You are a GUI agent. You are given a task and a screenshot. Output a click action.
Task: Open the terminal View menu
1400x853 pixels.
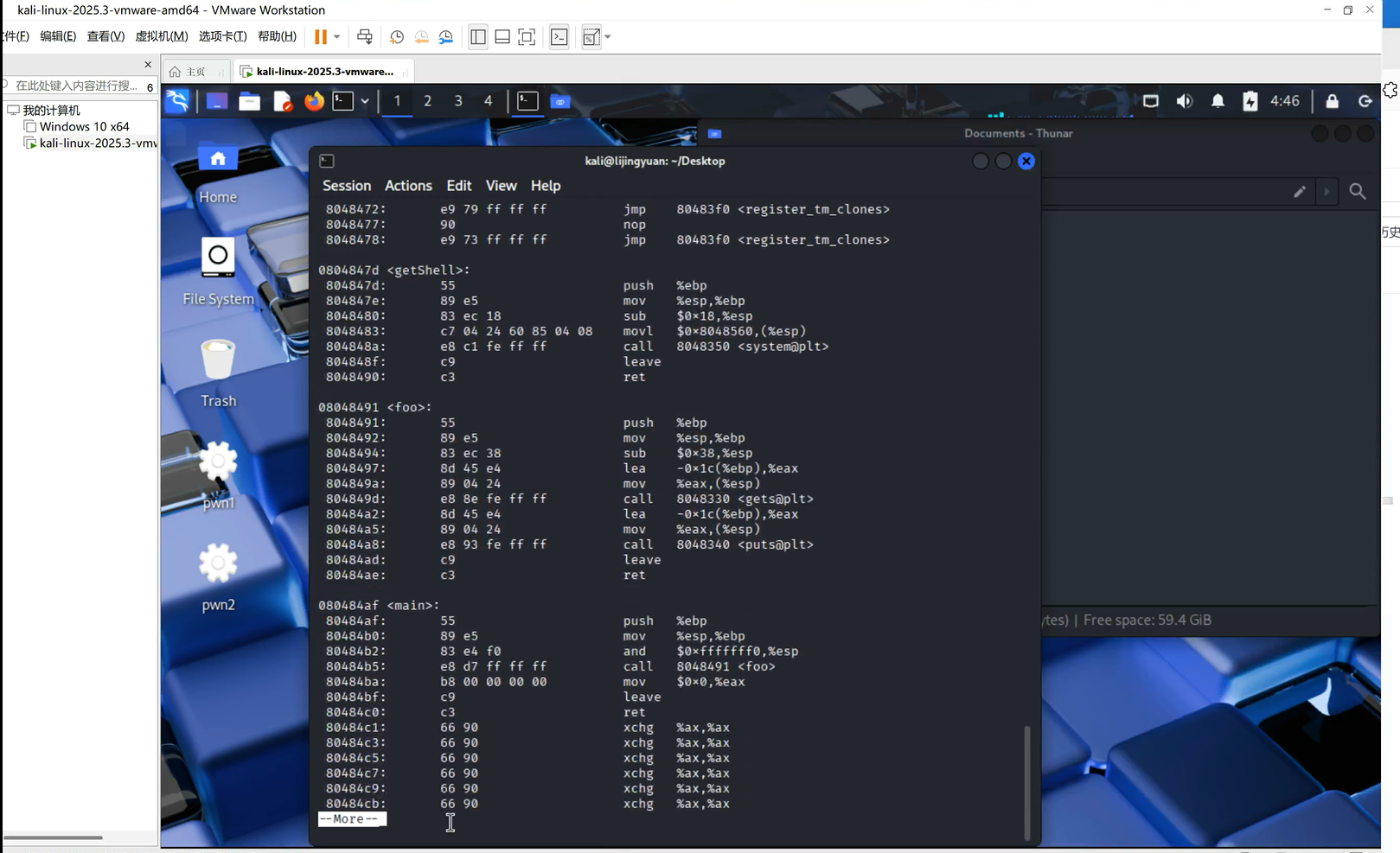pyautogui.click(x=502, y=186)
